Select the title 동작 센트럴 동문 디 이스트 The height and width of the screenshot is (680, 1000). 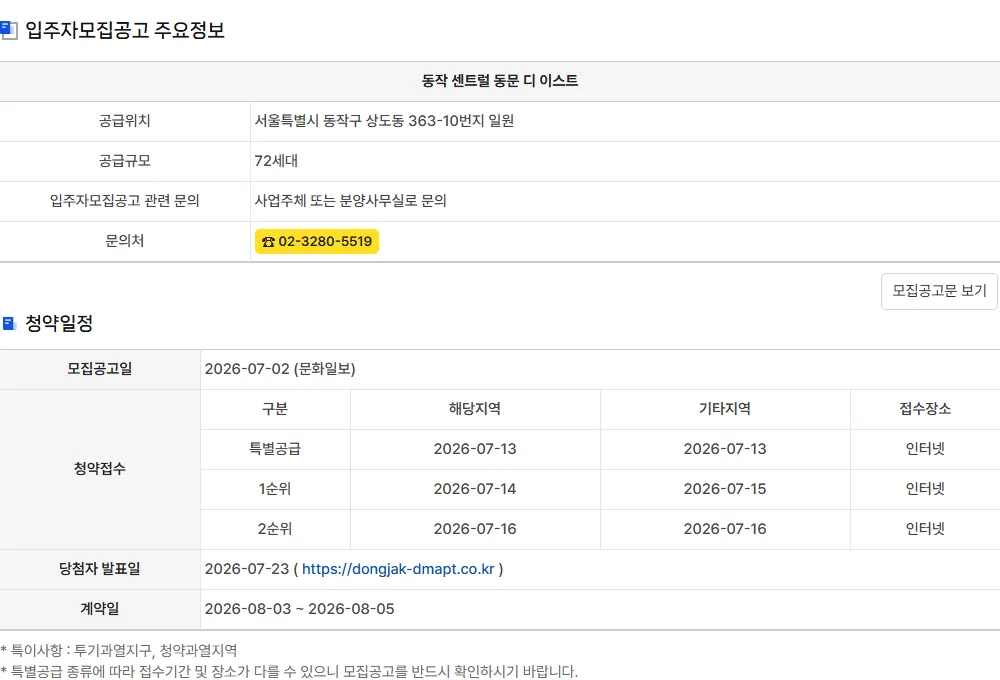coord(500,81)
